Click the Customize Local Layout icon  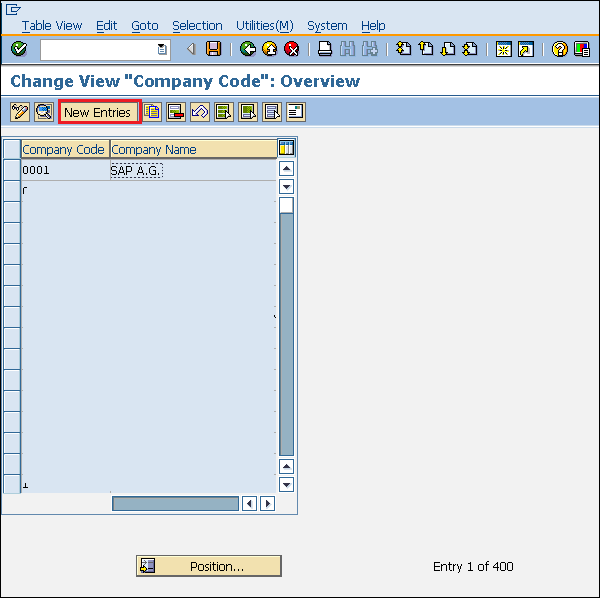582,49
